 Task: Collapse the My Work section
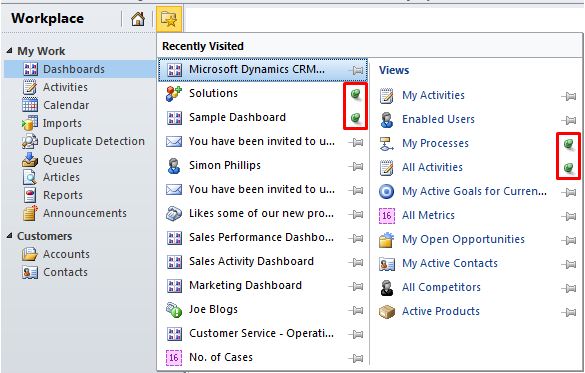click(10, 51)
